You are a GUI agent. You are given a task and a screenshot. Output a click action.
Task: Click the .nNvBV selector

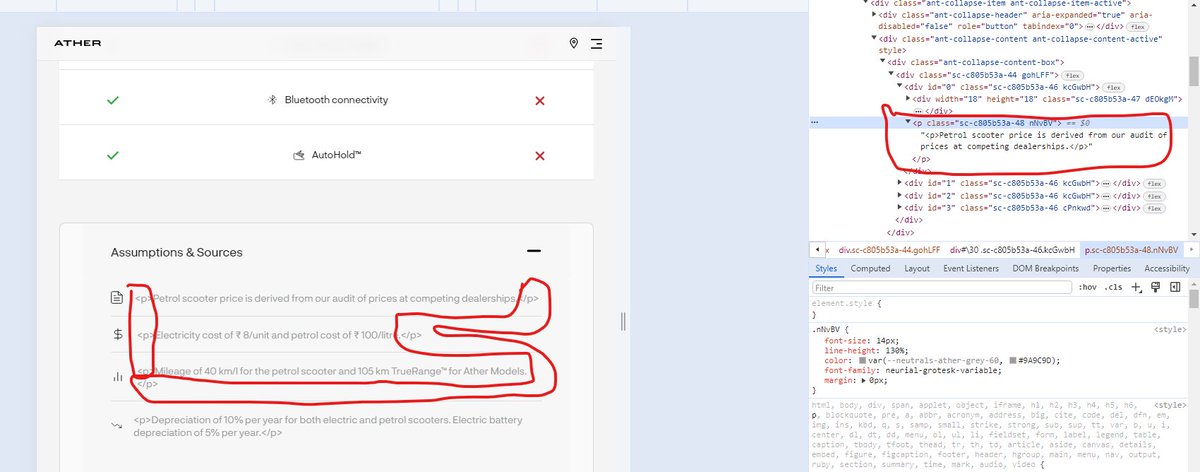pyautogui.click(x=828, y=329)
